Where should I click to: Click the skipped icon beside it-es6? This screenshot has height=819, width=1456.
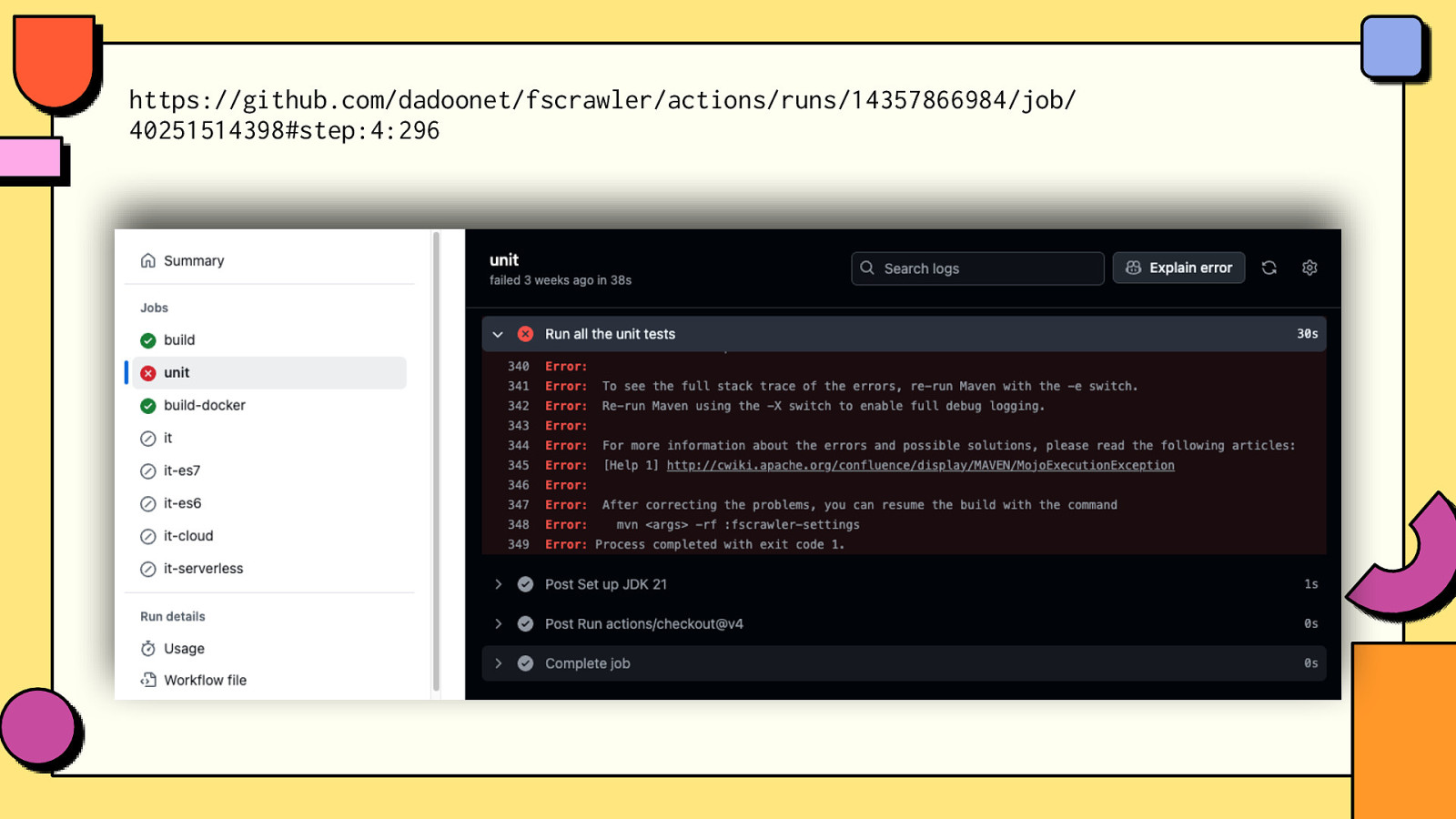tap(148, 504)
